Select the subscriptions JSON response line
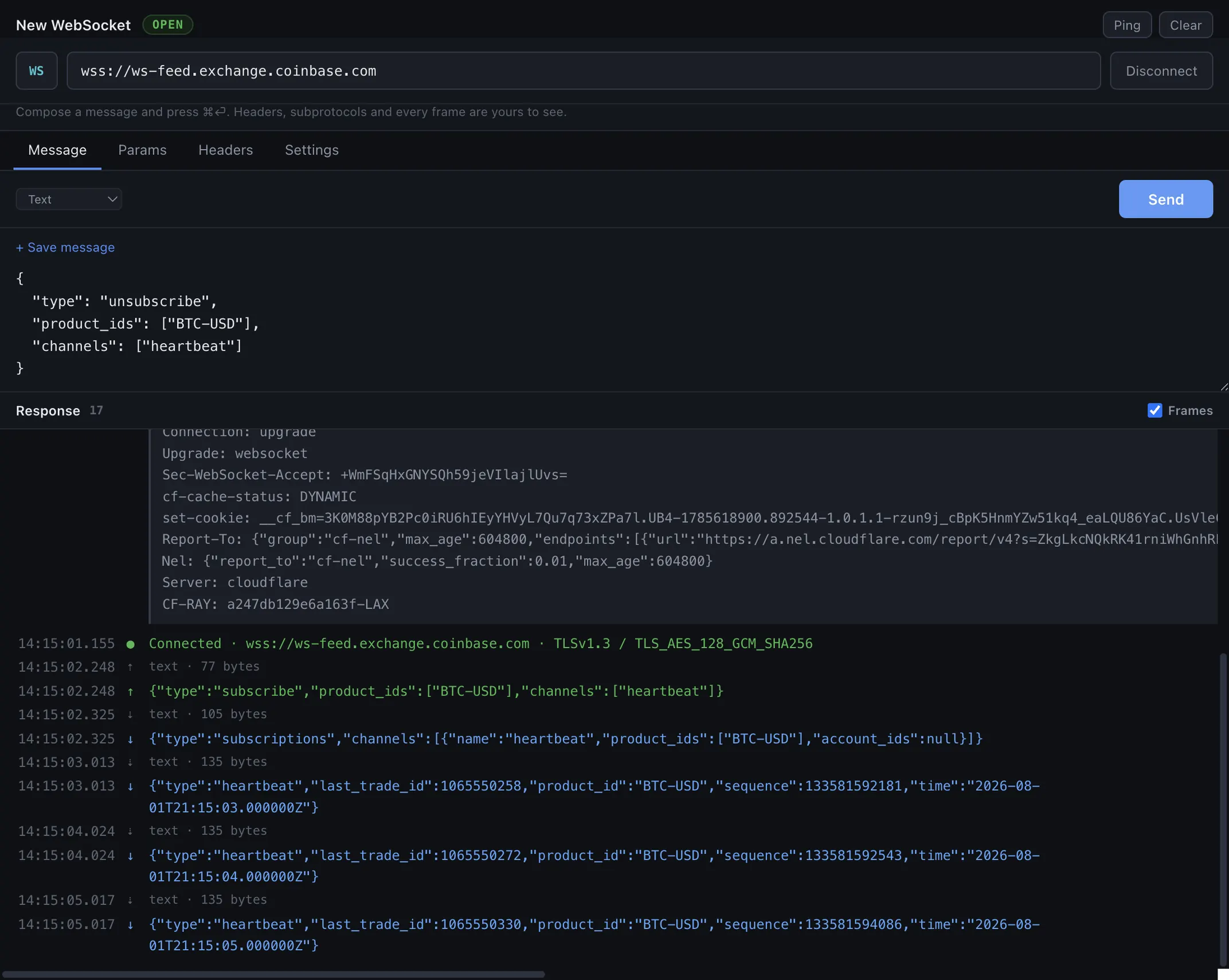The height and width of the screenshot is (980, 1229). tap(566, 739)
